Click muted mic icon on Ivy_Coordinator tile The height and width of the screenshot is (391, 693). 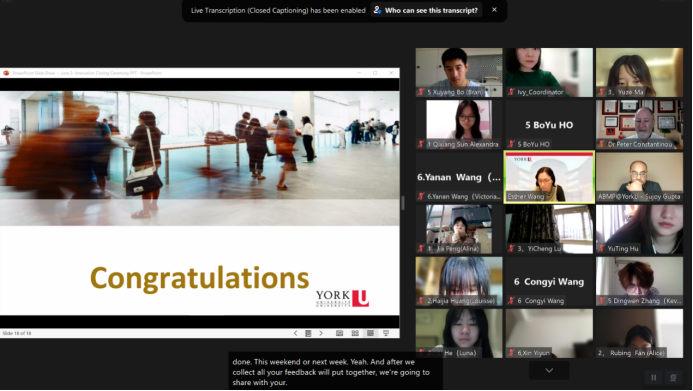point(511,92)
